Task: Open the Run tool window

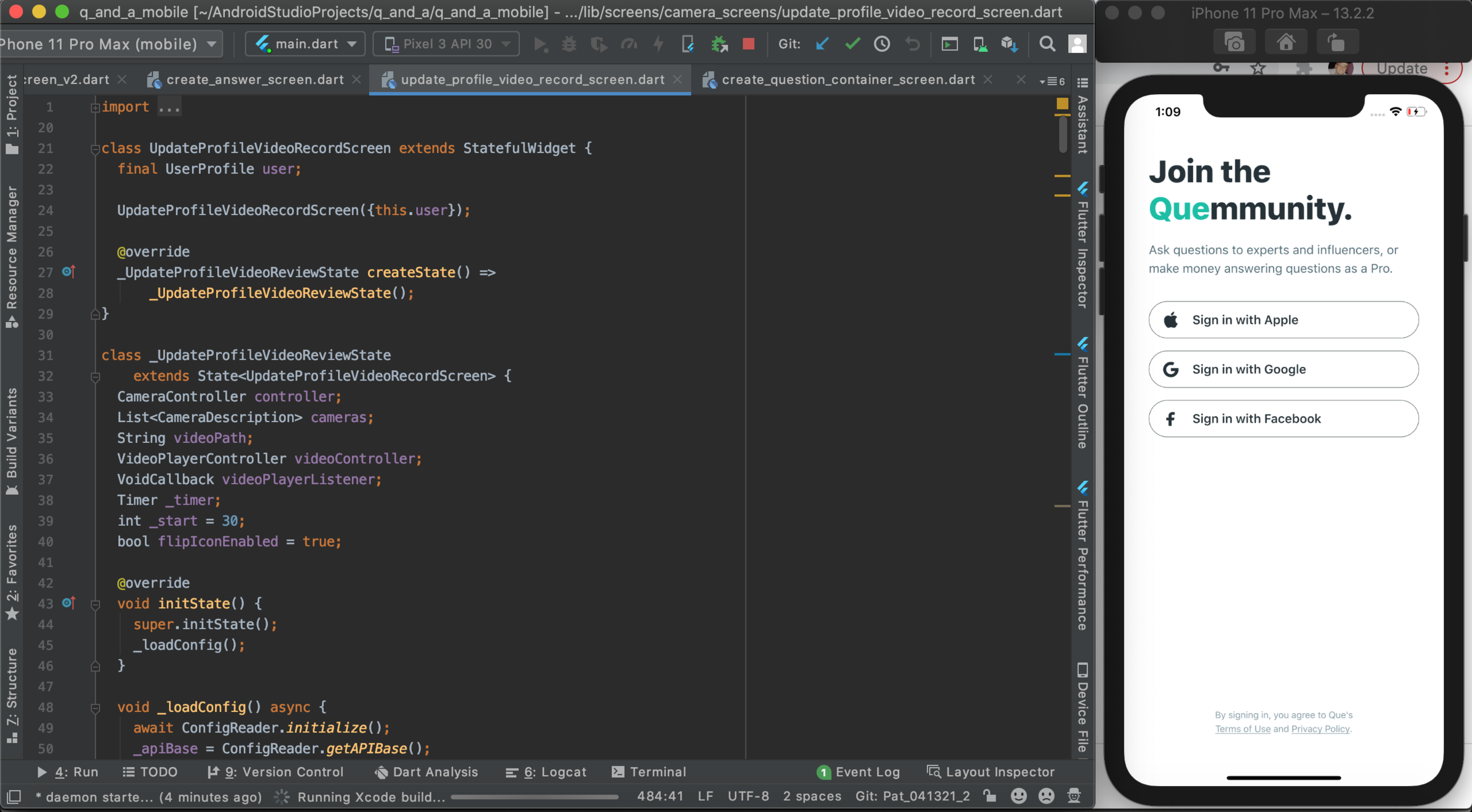Action: point(68,772)
